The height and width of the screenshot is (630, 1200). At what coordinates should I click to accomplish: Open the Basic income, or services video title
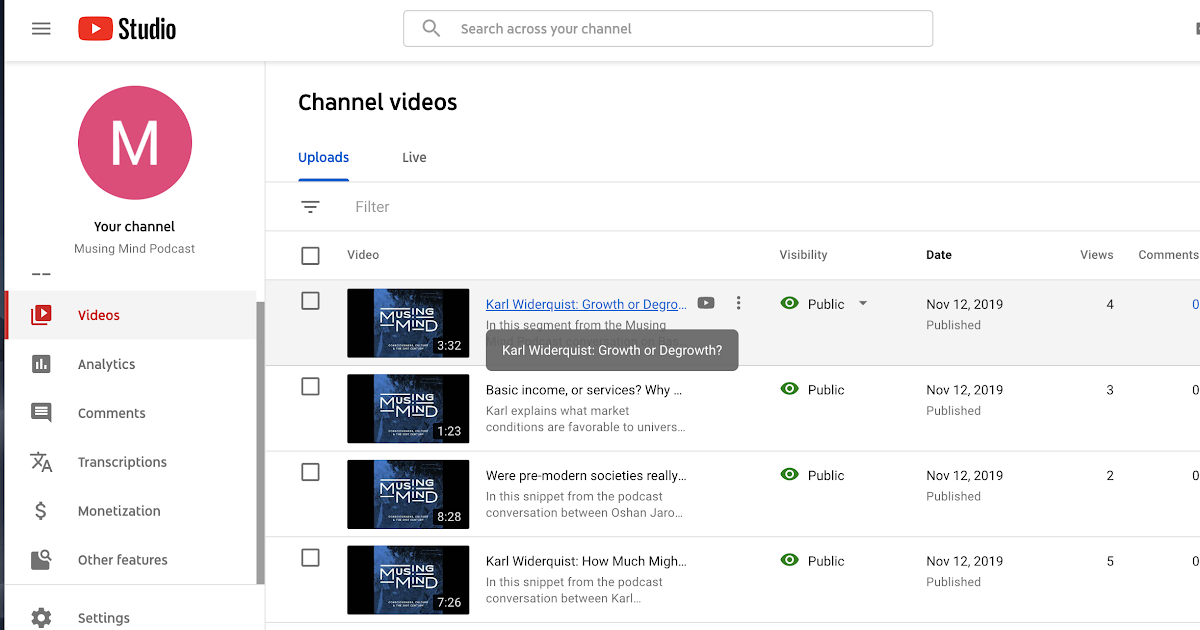point(584,390)
